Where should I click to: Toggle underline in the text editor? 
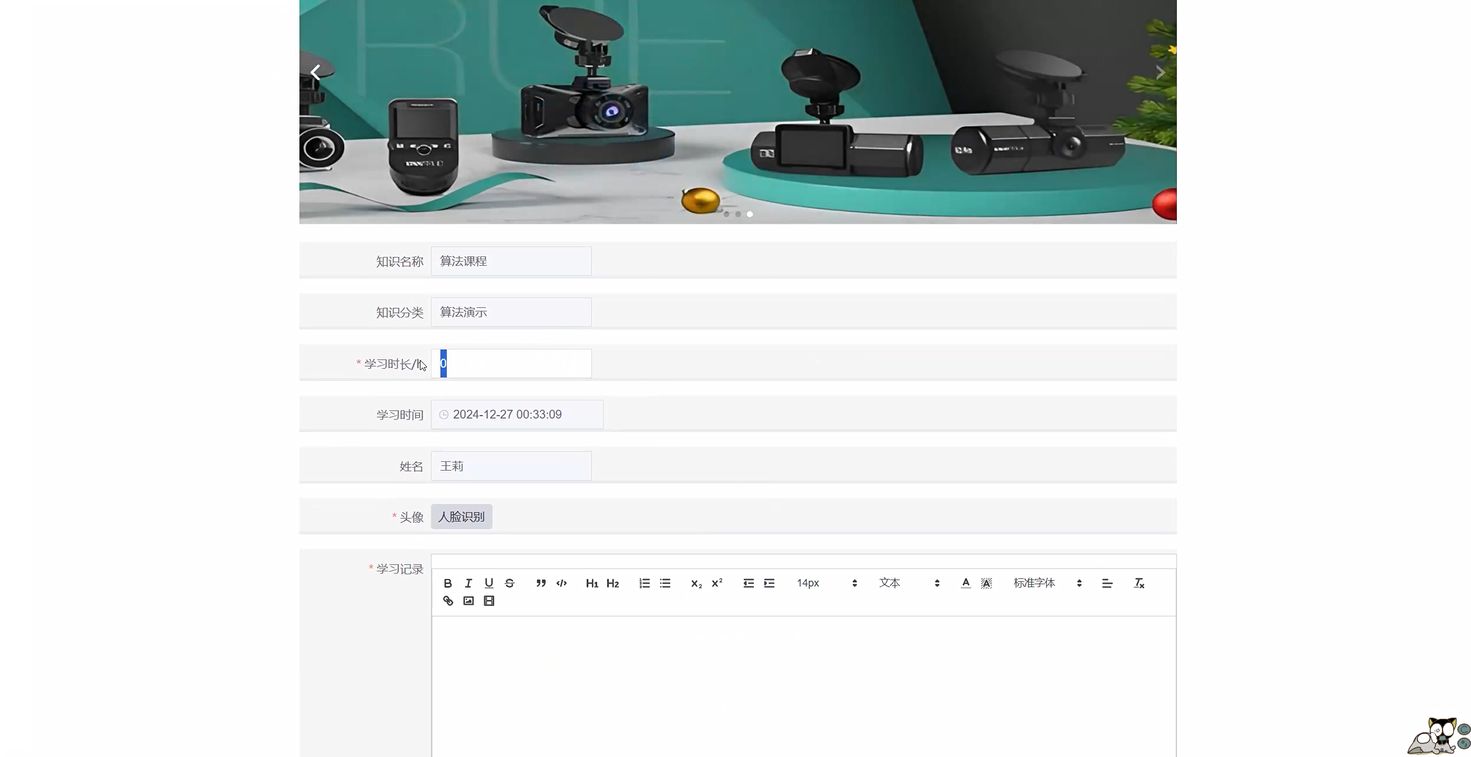point(488,583)
